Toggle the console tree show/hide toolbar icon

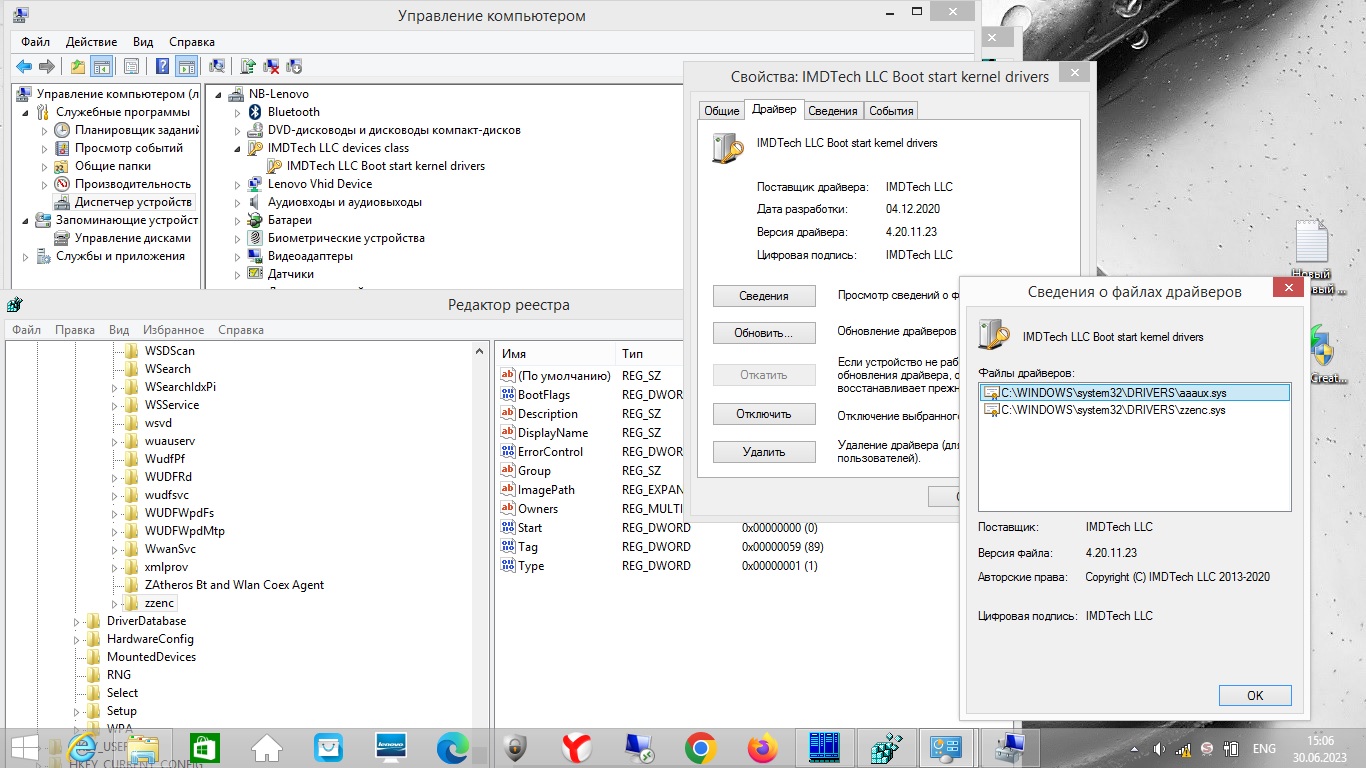101,67
